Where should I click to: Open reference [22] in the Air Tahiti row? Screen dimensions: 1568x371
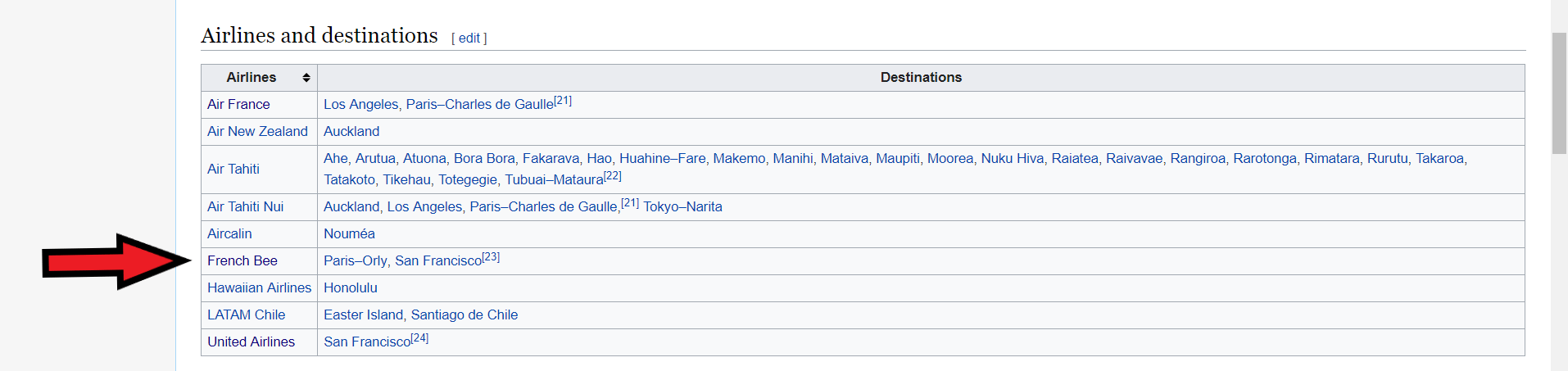coord(613,176)
